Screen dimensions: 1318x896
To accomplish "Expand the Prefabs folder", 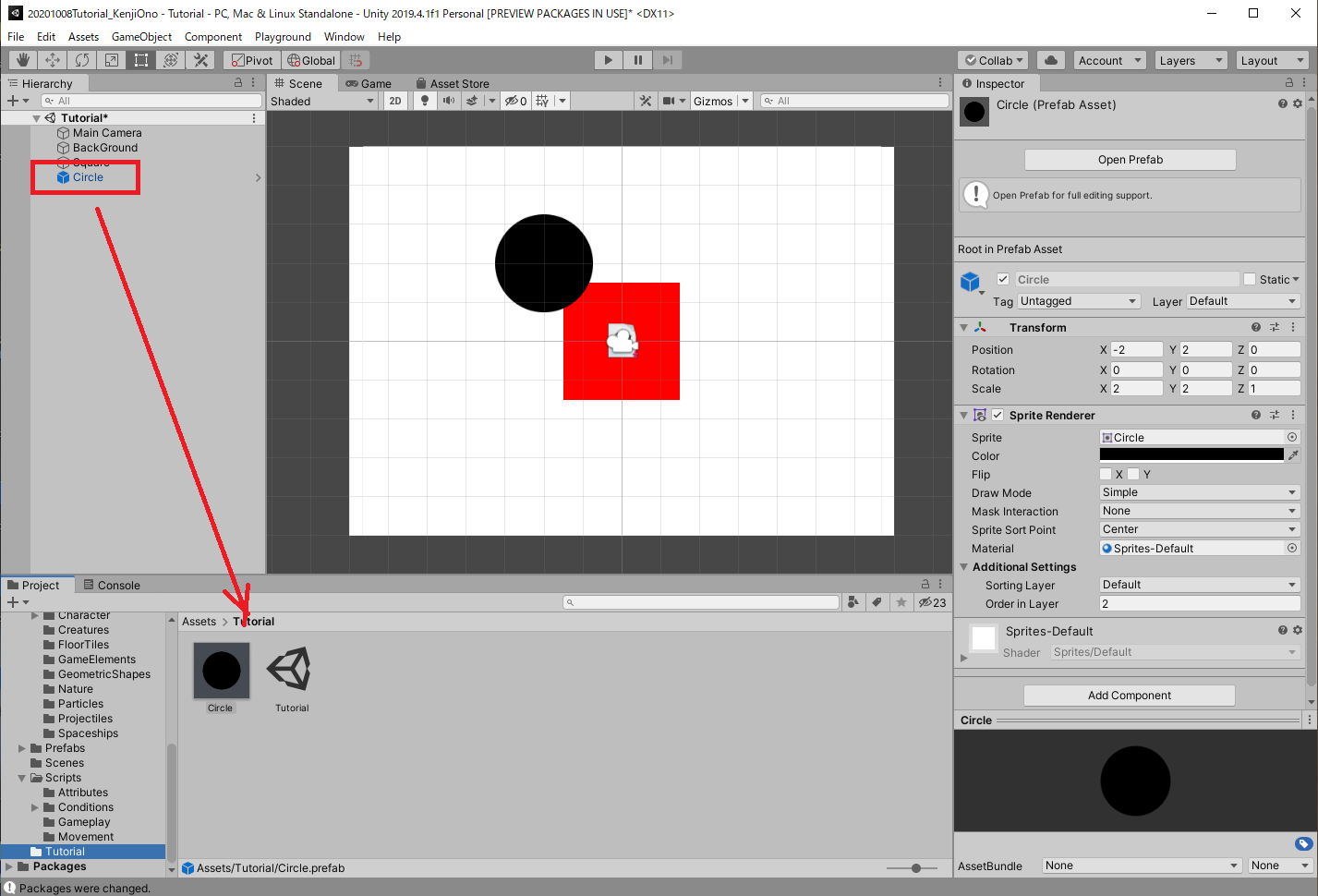I will 22,748.
